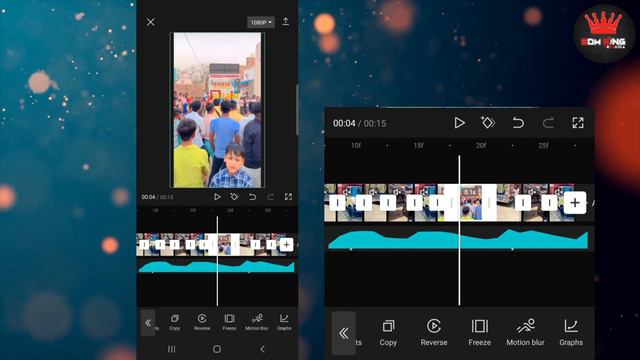Click the 00:04 / 00:15 timecode in enlarged panel

(x=360, y=123)
